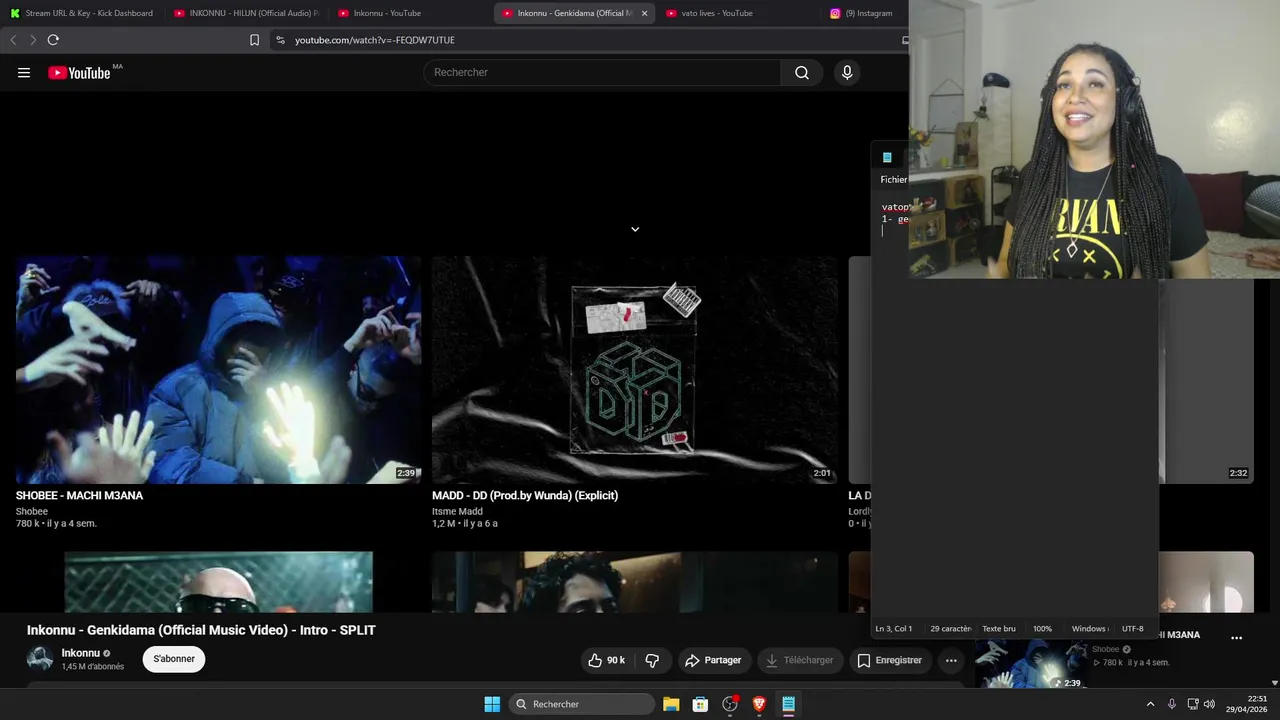Open the Inkonnu channel name link
This screenshot has height=720, width=1280.
[x=81, y=653]
